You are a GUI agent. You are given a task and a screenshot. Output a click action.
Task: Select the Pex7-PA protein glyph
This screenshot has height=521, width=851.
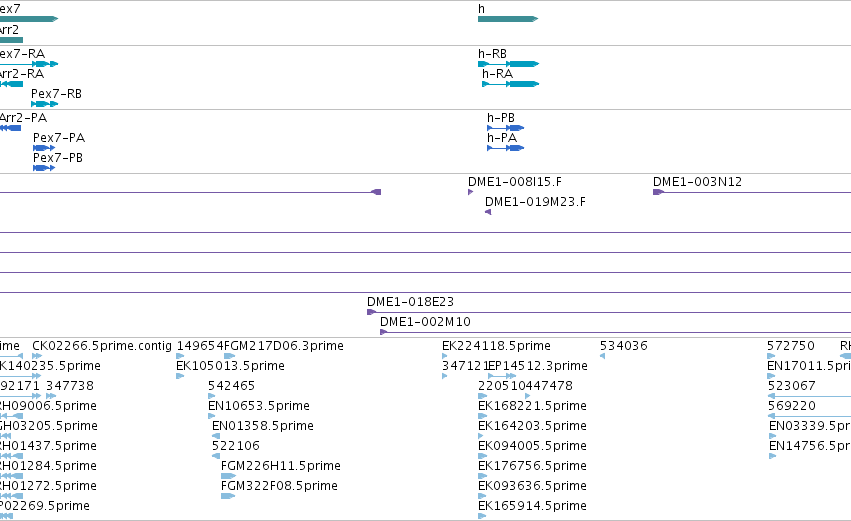click(x=44, y=148)
